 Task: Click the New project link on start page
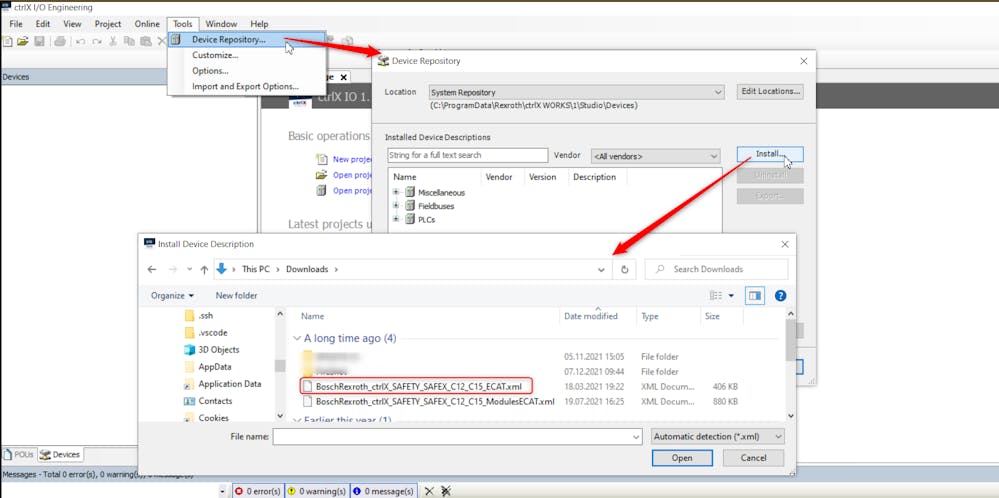[x=352, y=159]
